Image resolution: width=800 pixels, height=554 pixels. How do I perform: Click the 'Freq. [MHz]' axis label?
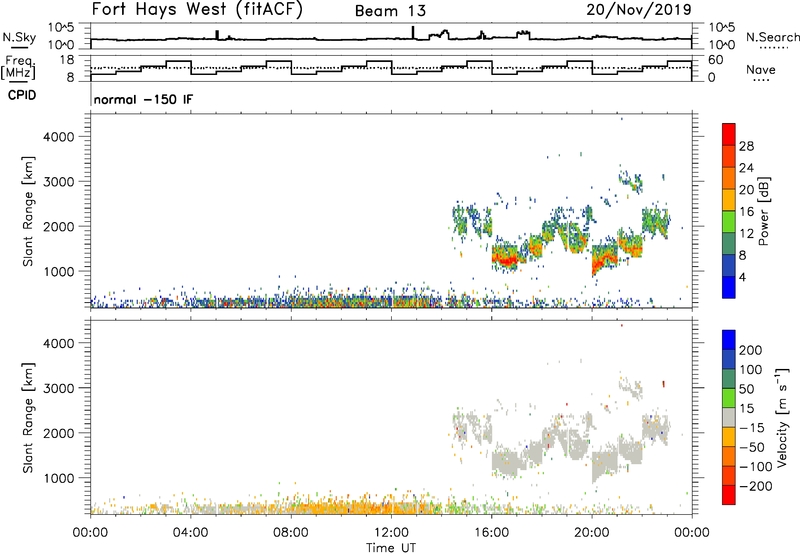pos(19,68)
